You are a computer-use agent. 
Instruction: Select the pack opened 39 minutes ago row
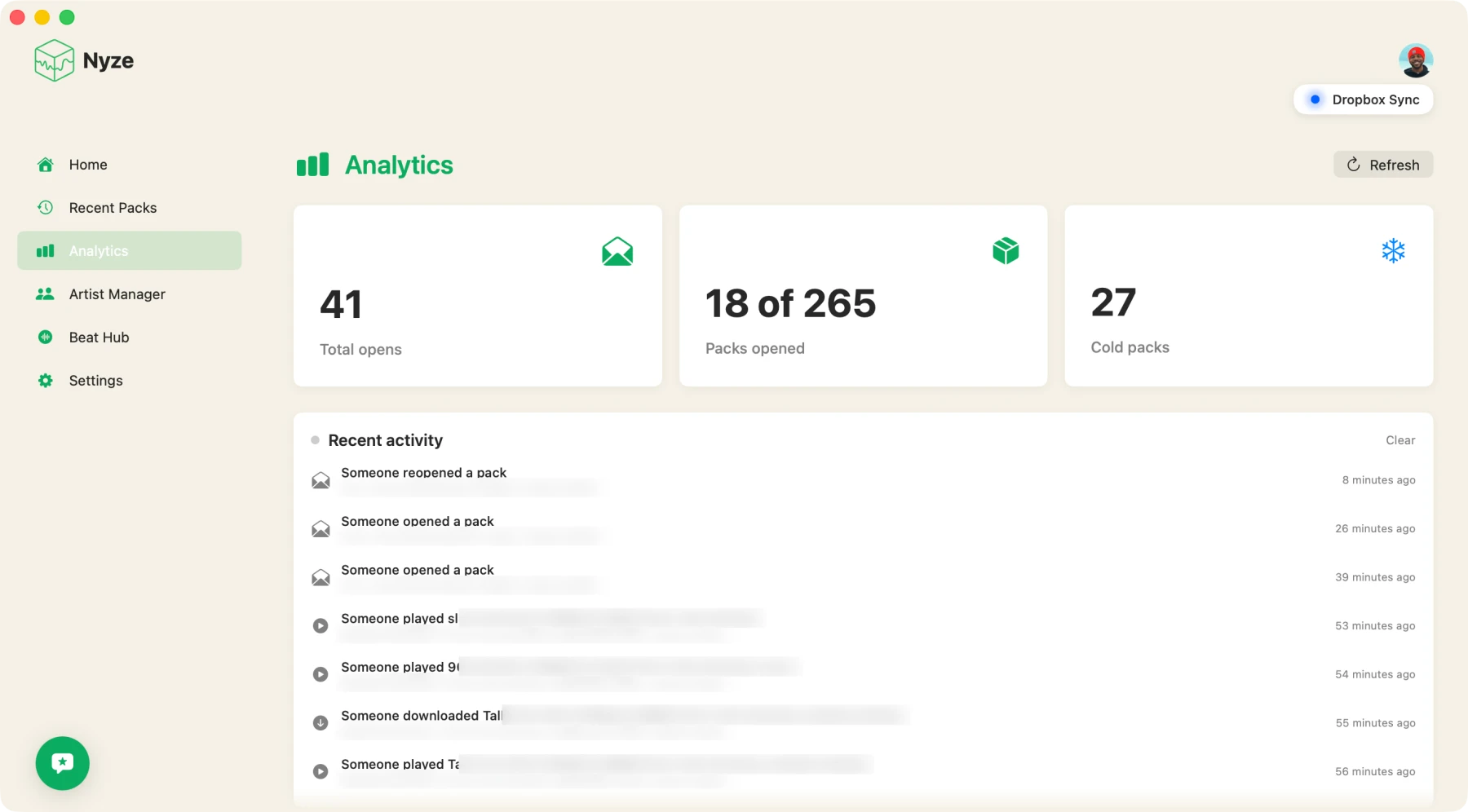tap(863, 577)
